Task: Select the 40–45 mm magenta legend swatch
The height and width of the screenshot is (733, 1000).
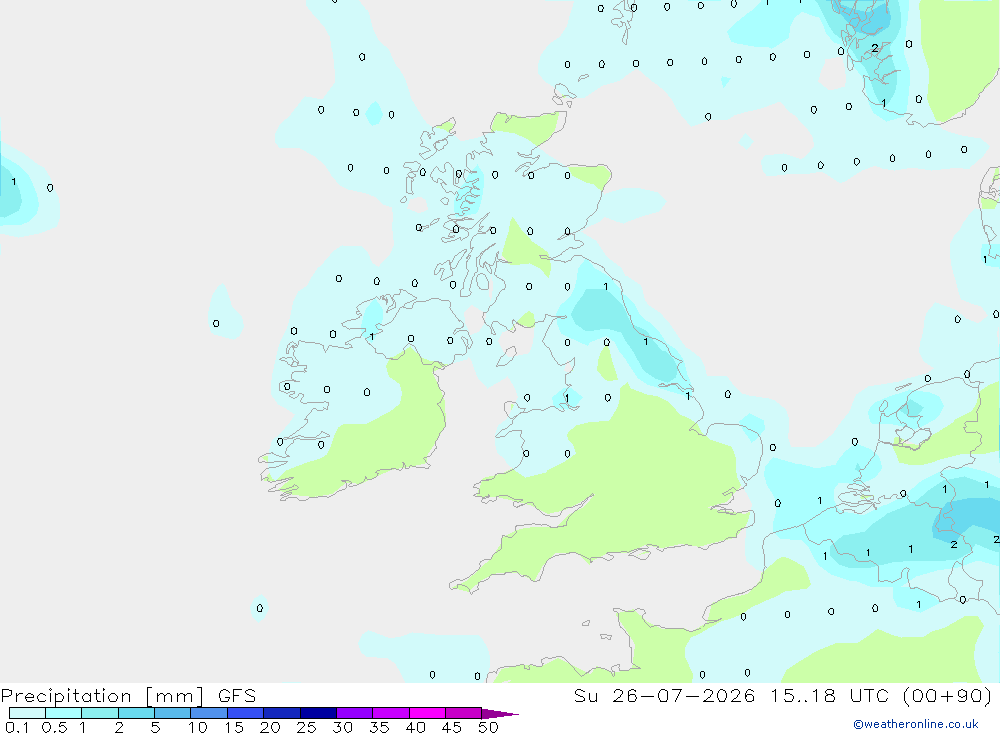Action: (x=427, y=713)
